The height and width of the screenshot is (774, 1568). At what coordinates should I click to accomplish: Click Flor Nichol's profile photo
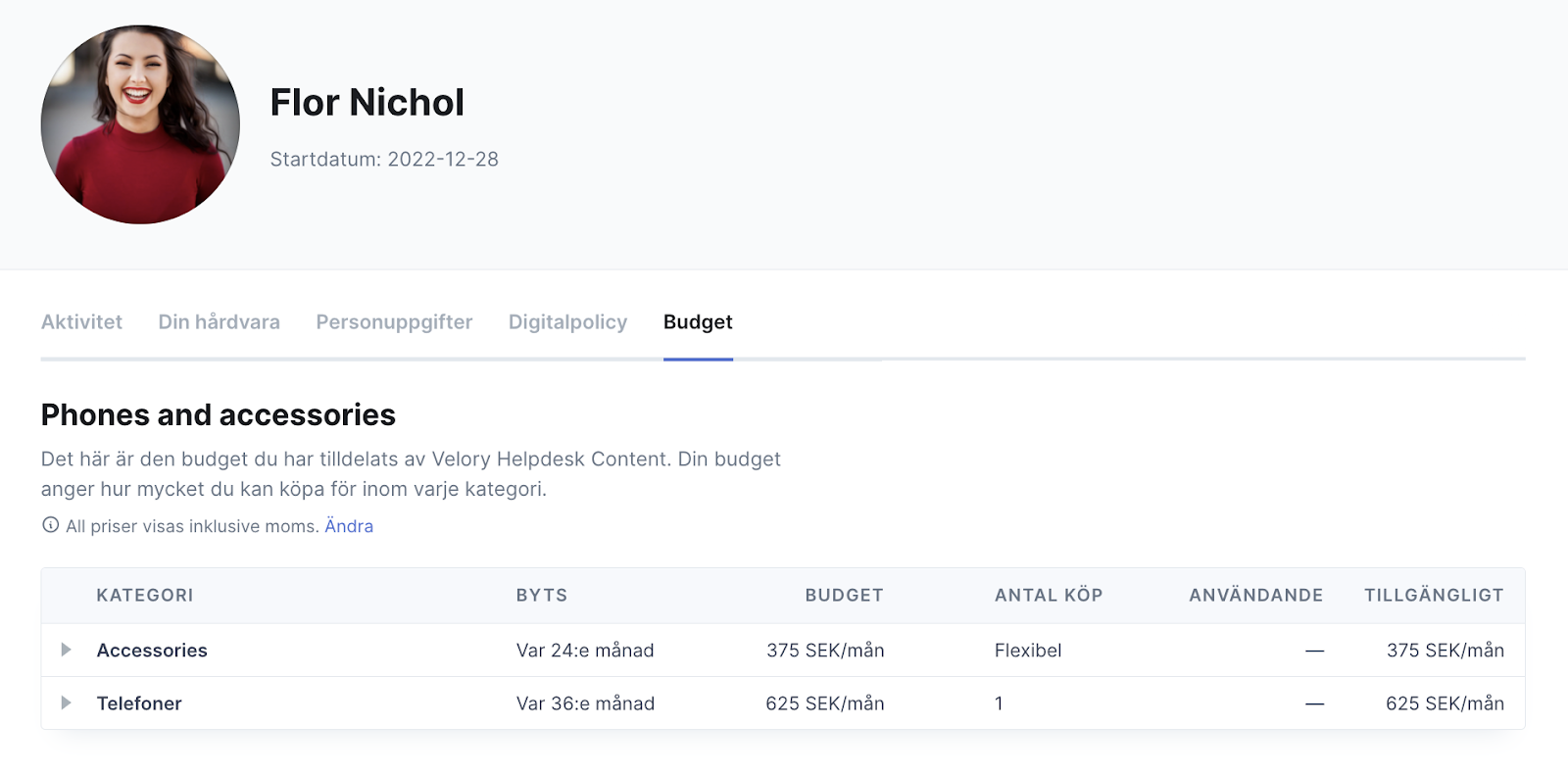click(x=140, y=124)
